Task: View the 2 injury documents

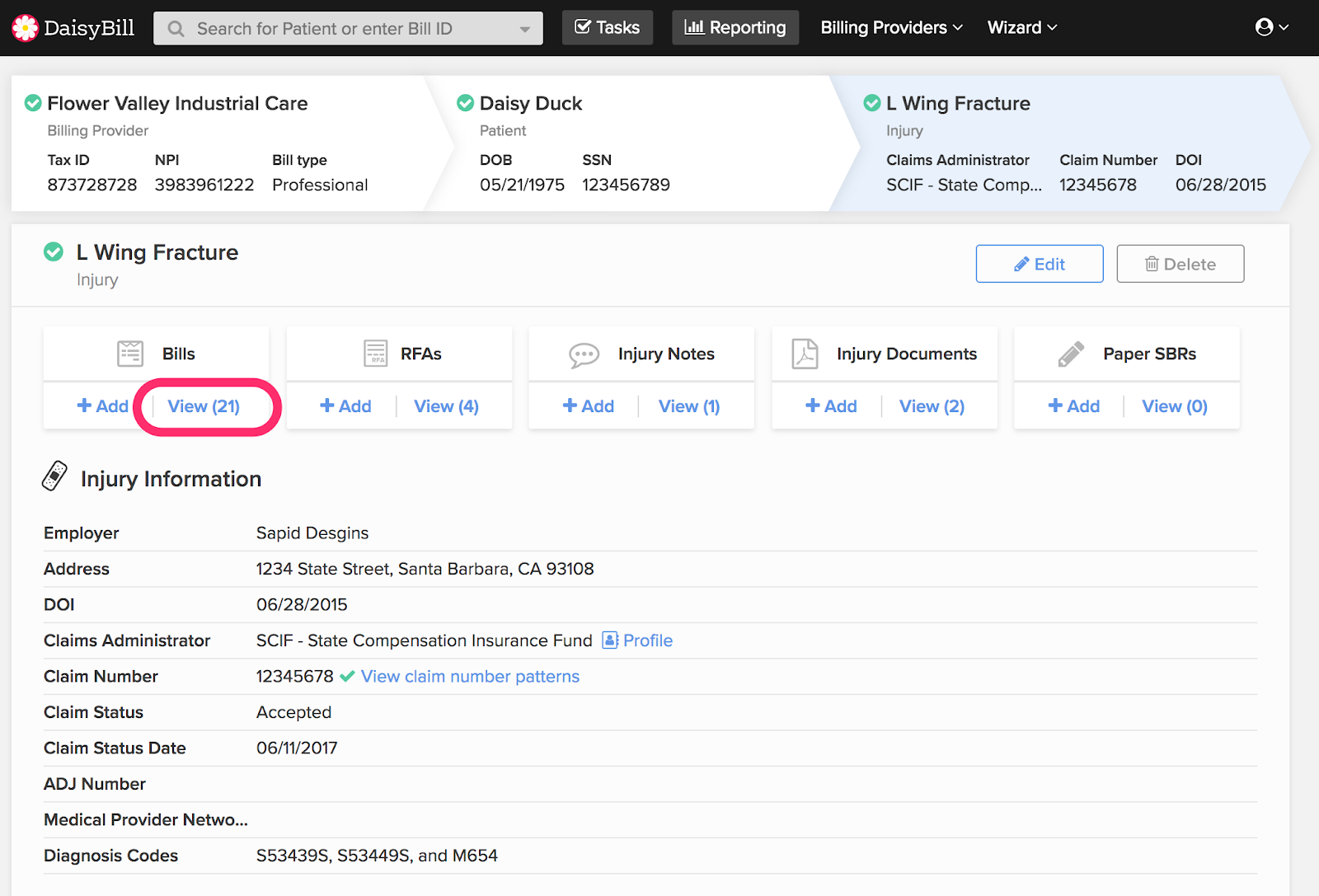Action: click(932, 406)
